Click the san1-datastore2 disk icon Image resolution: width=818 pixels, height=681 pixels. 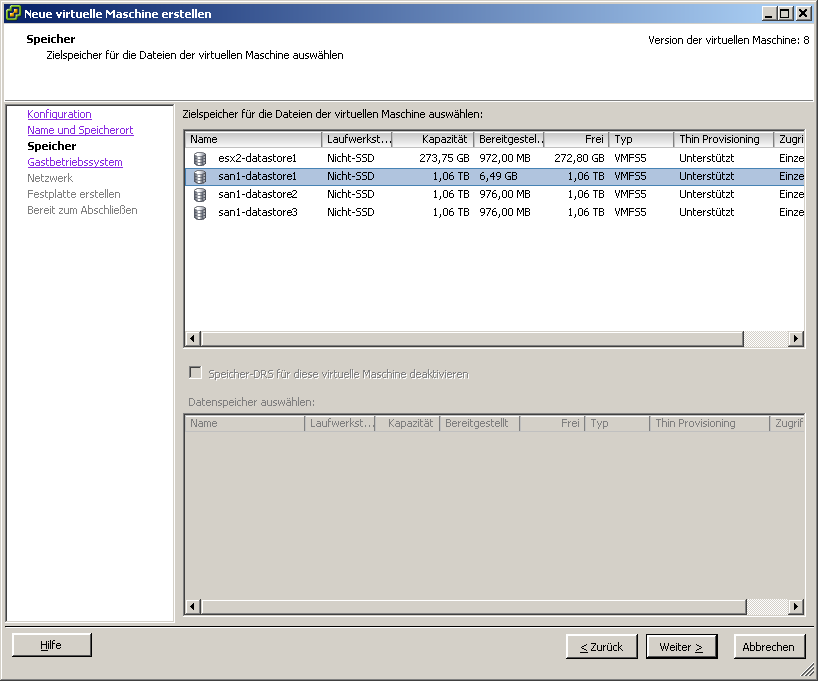[200, 194]
